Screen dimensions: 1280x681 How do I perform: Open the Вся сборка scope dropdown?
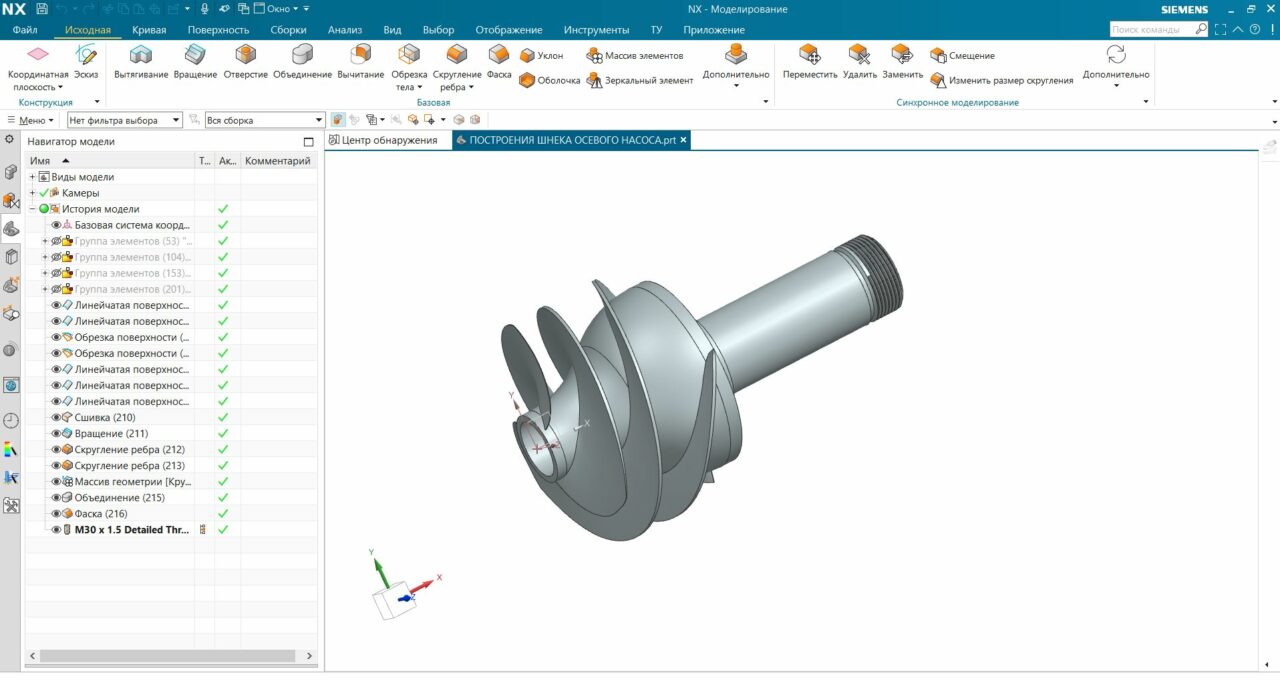coord(264,120)
